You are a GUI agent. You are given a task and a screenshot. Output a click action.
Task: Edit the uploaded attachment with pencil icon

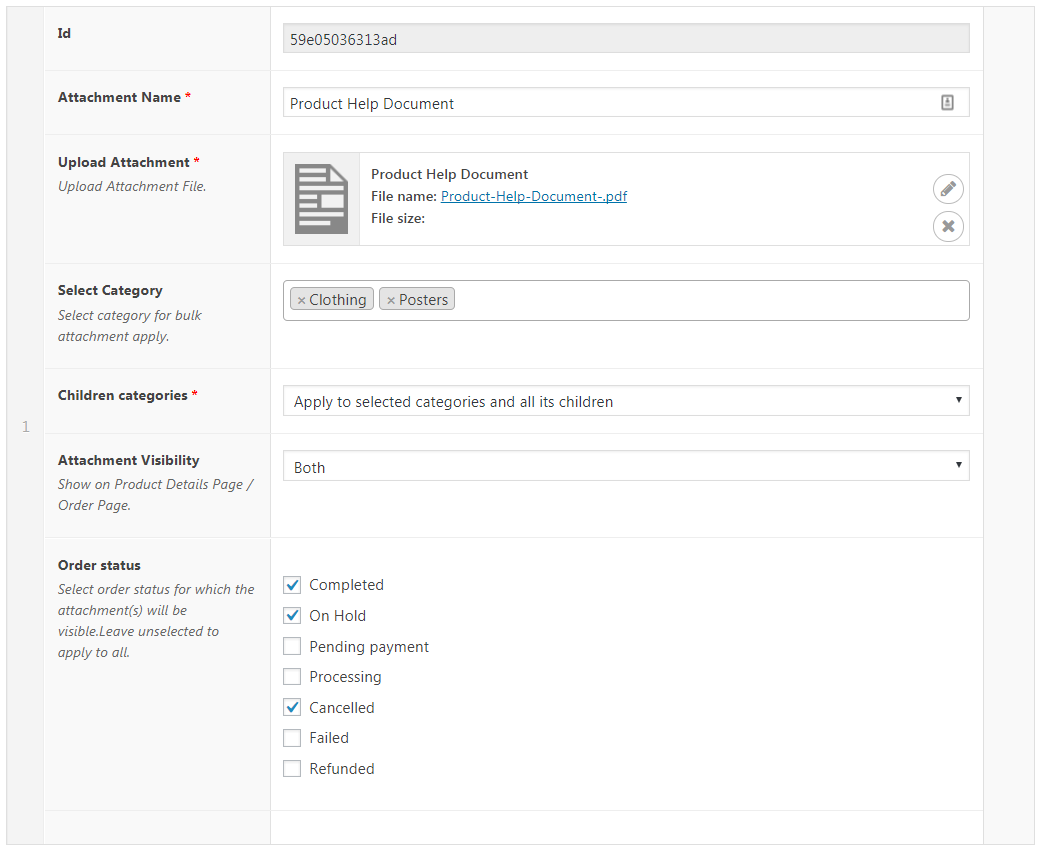click(x=948, y=189)
